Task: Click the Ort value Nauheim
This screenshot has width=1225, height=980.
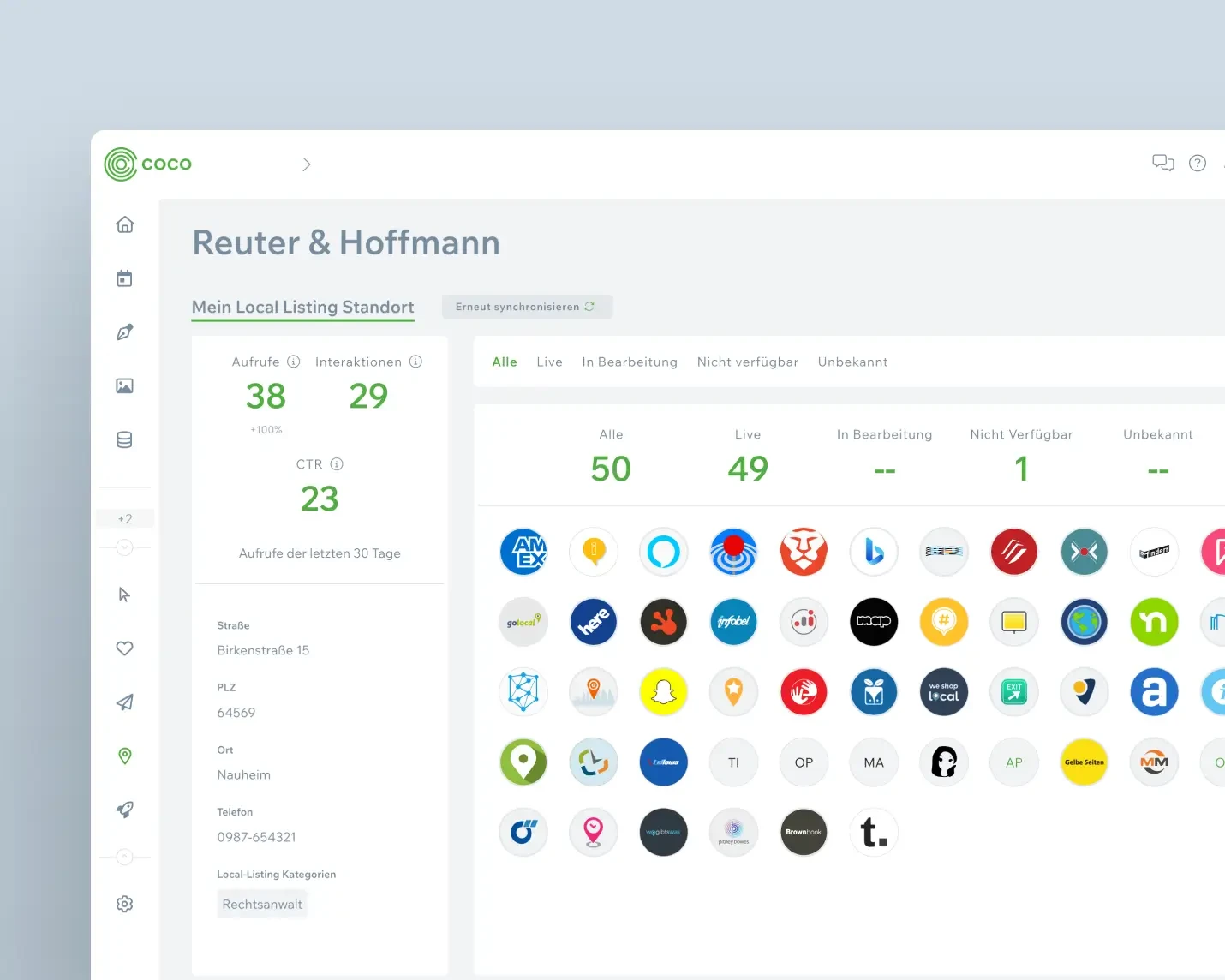Action: (x=244, y=775)
